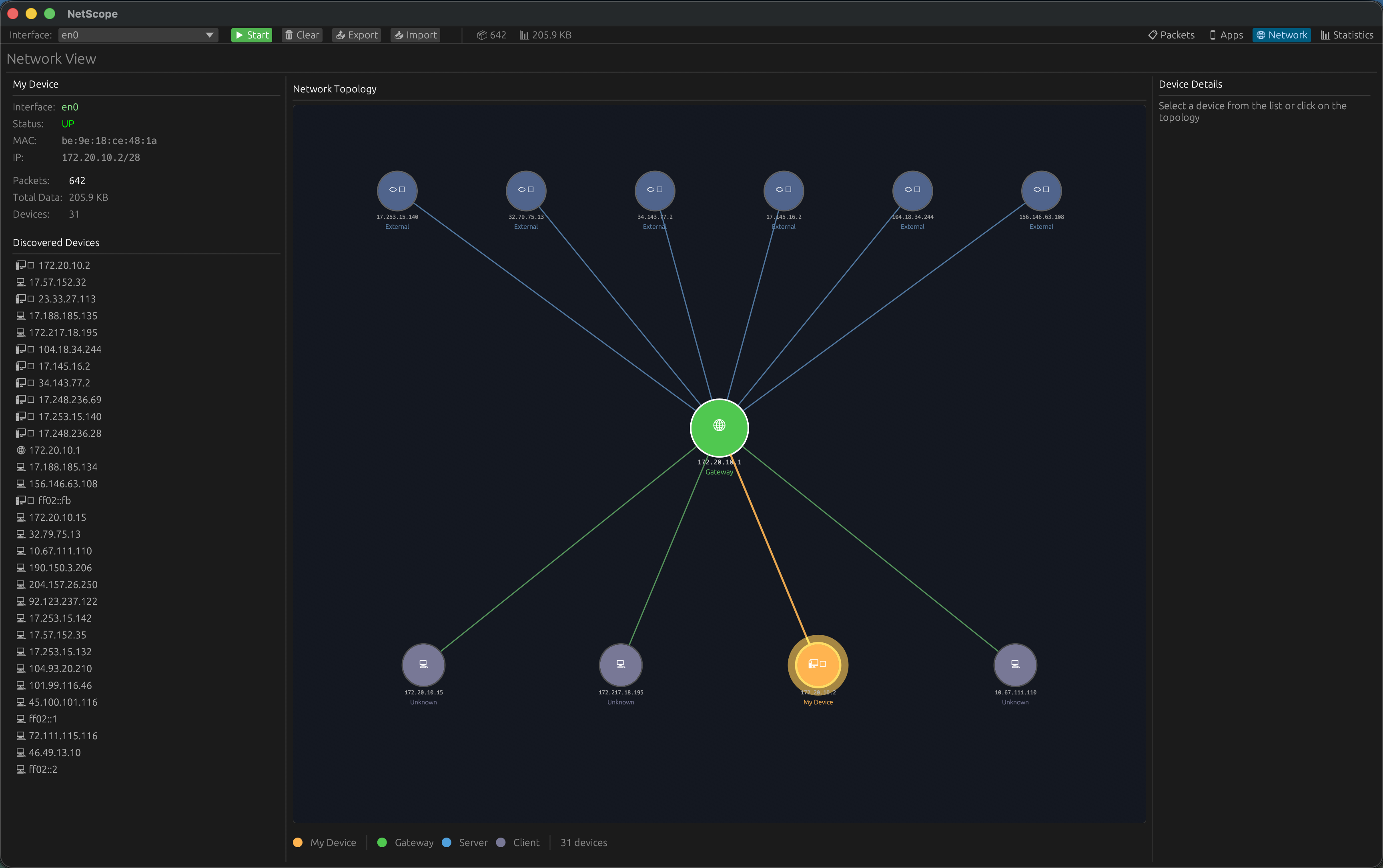Click the Import button
Viewport: 1383px width, 868px height.
pos(415,35)
